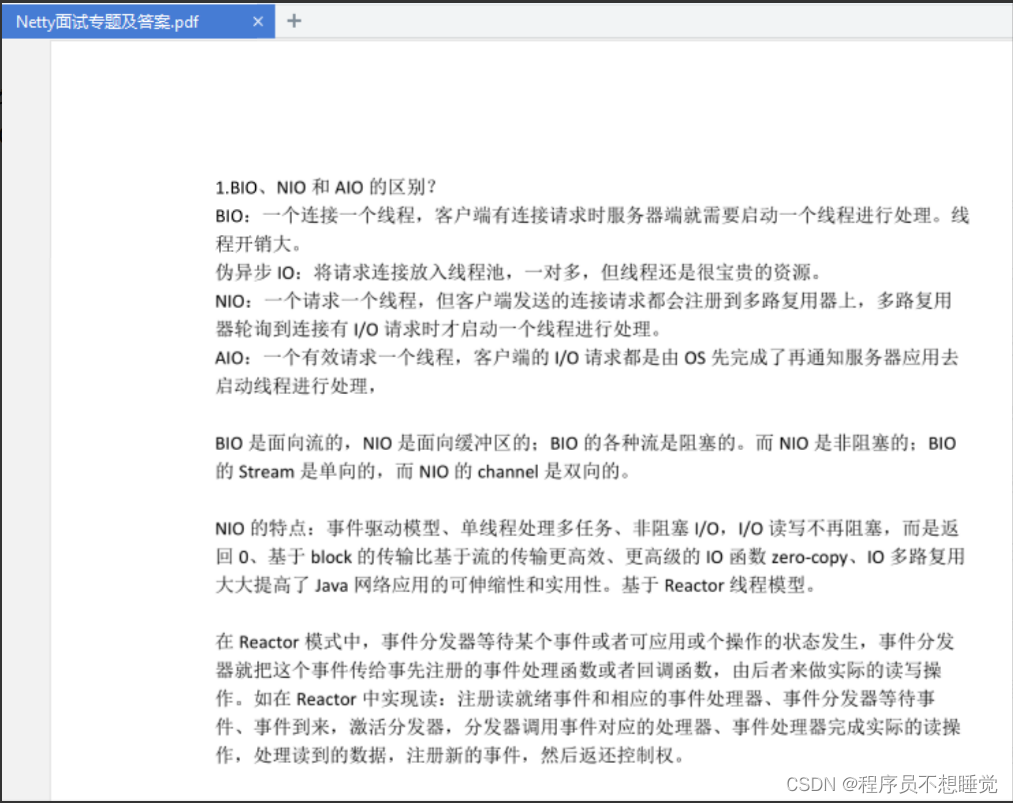1013x803 pixels.
Task: Close the Netty面试专题及答案.pdf tab
Action: click(258, 21)
